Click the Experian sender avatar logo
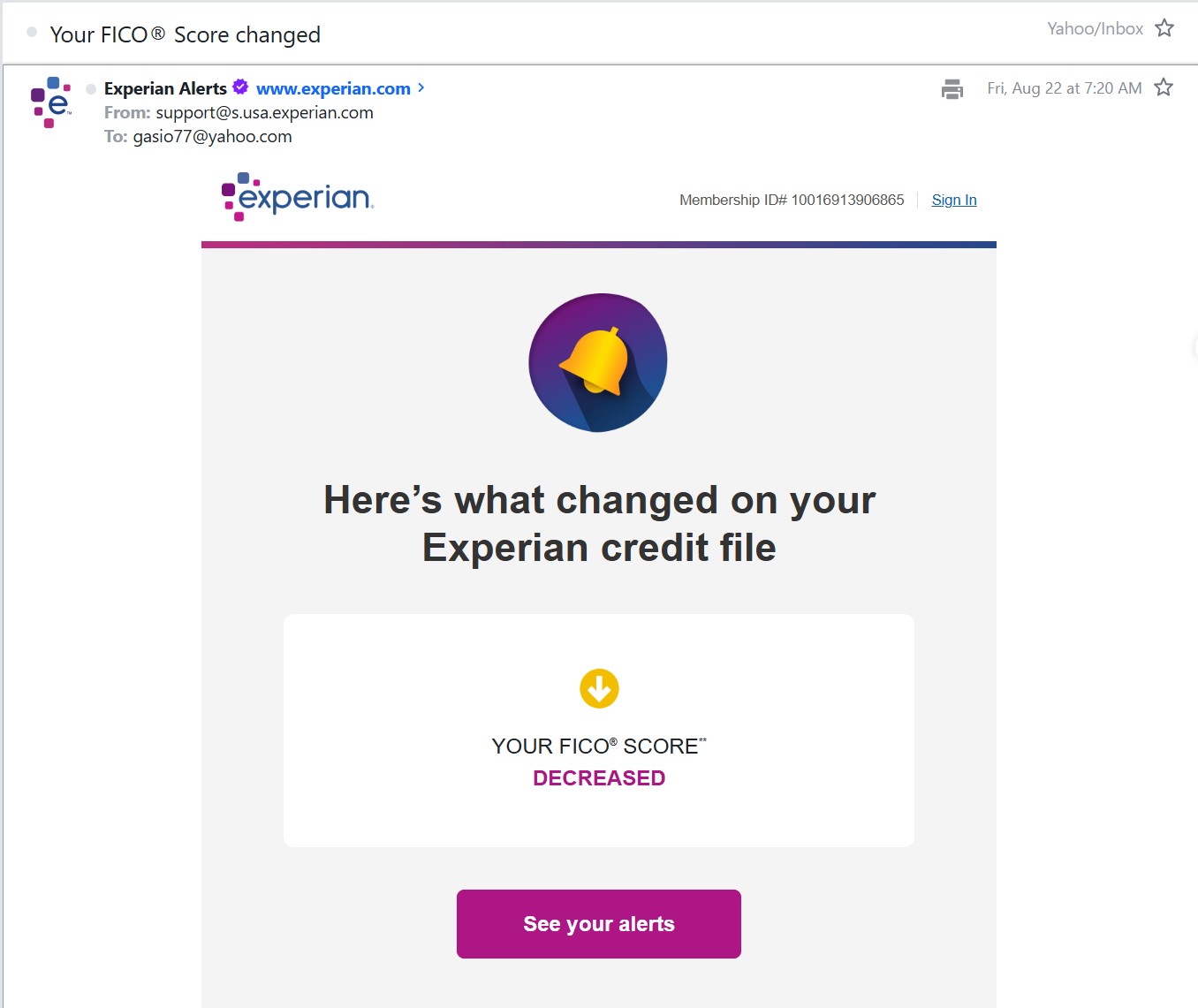 click(x=50, y=102)
